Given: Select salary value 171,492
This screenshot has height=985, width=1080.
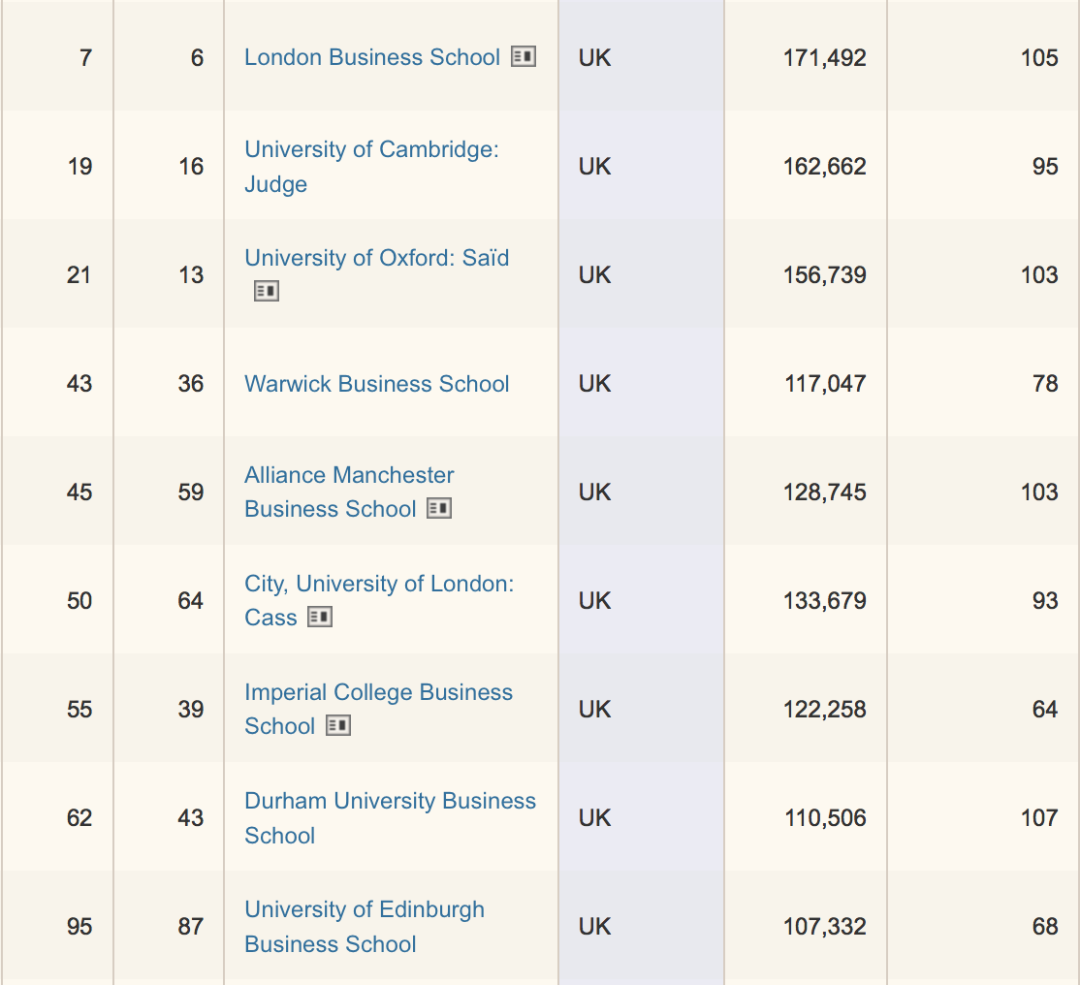Looking at the screenshot, I should (824, 58).
